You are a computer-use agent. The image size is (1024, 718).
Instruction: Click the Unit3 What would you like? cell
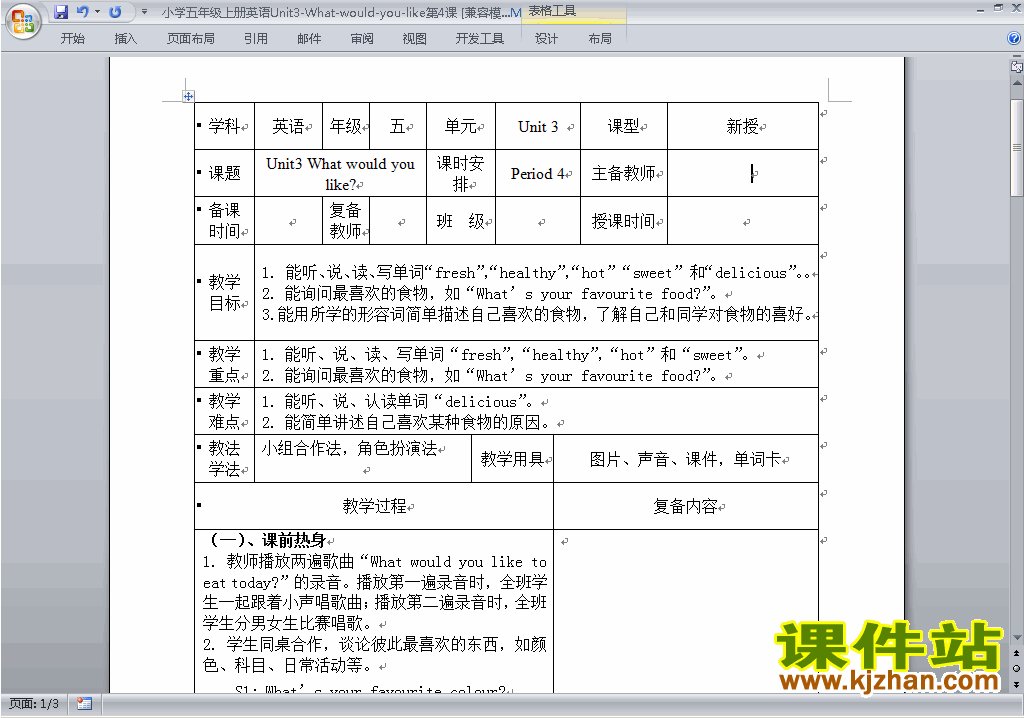(x=340, y=173)
